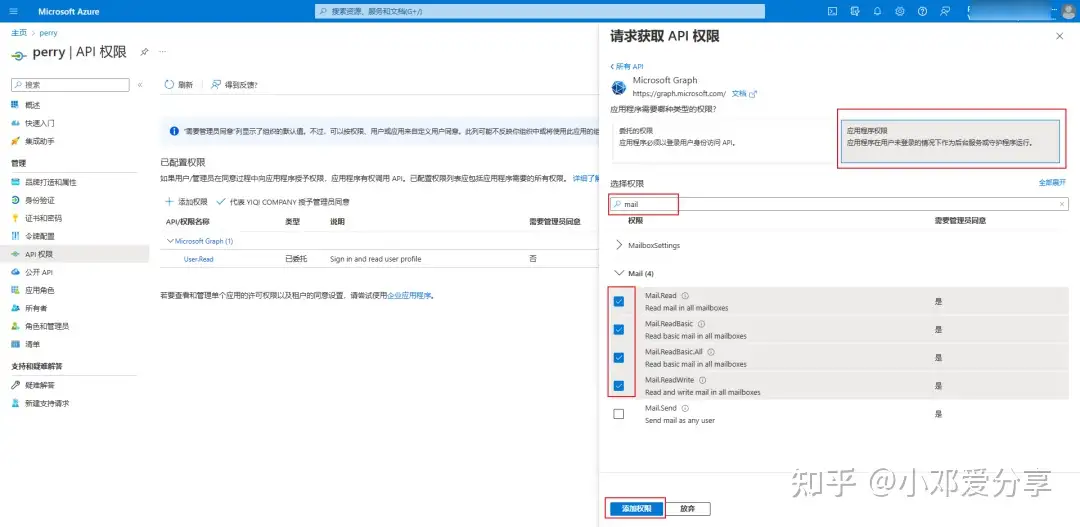This screenshot has width=1080, height=527.
Task: Pin the perry API 权限 page
Action: pyautogui.click(x=144, y=52)
